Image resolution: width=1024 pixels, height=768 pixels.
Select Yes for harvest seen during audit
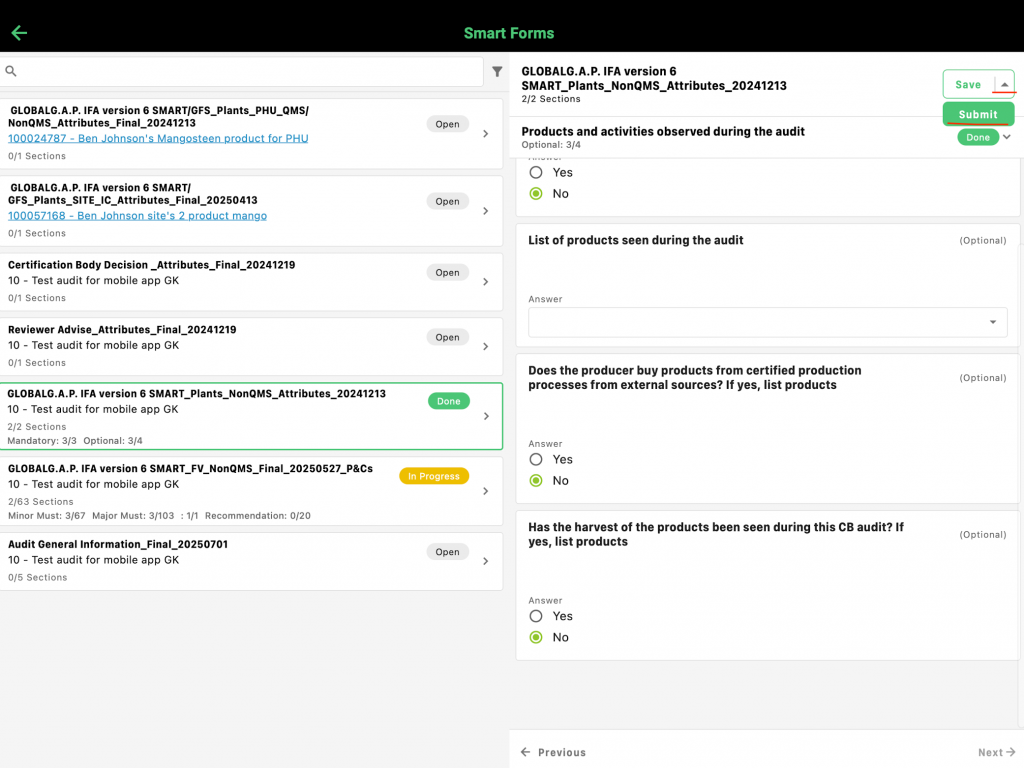[x=536, y=616]
